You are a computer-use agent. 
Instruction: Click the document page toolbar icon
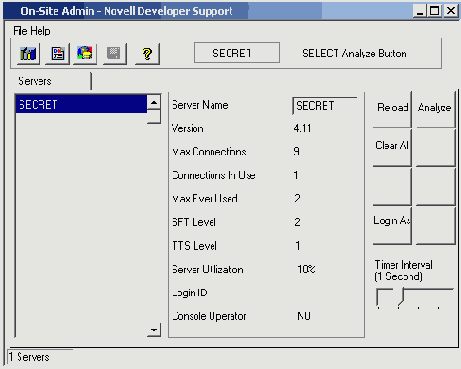pyautogui.click(x=58, y=53)
